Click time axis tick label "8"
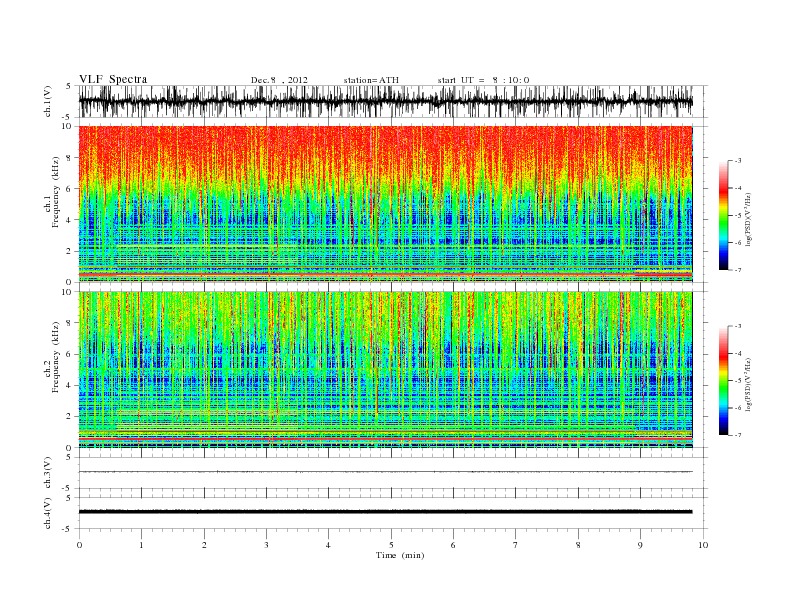The width and height of the screenshot is (792, 612). [x=578, y=545]
